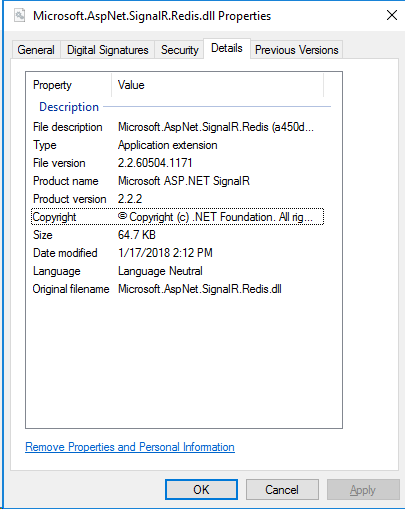Click the 1/17/2018 2:12 PM value
Screen dimensions: 405x509
tap(165, 253)
